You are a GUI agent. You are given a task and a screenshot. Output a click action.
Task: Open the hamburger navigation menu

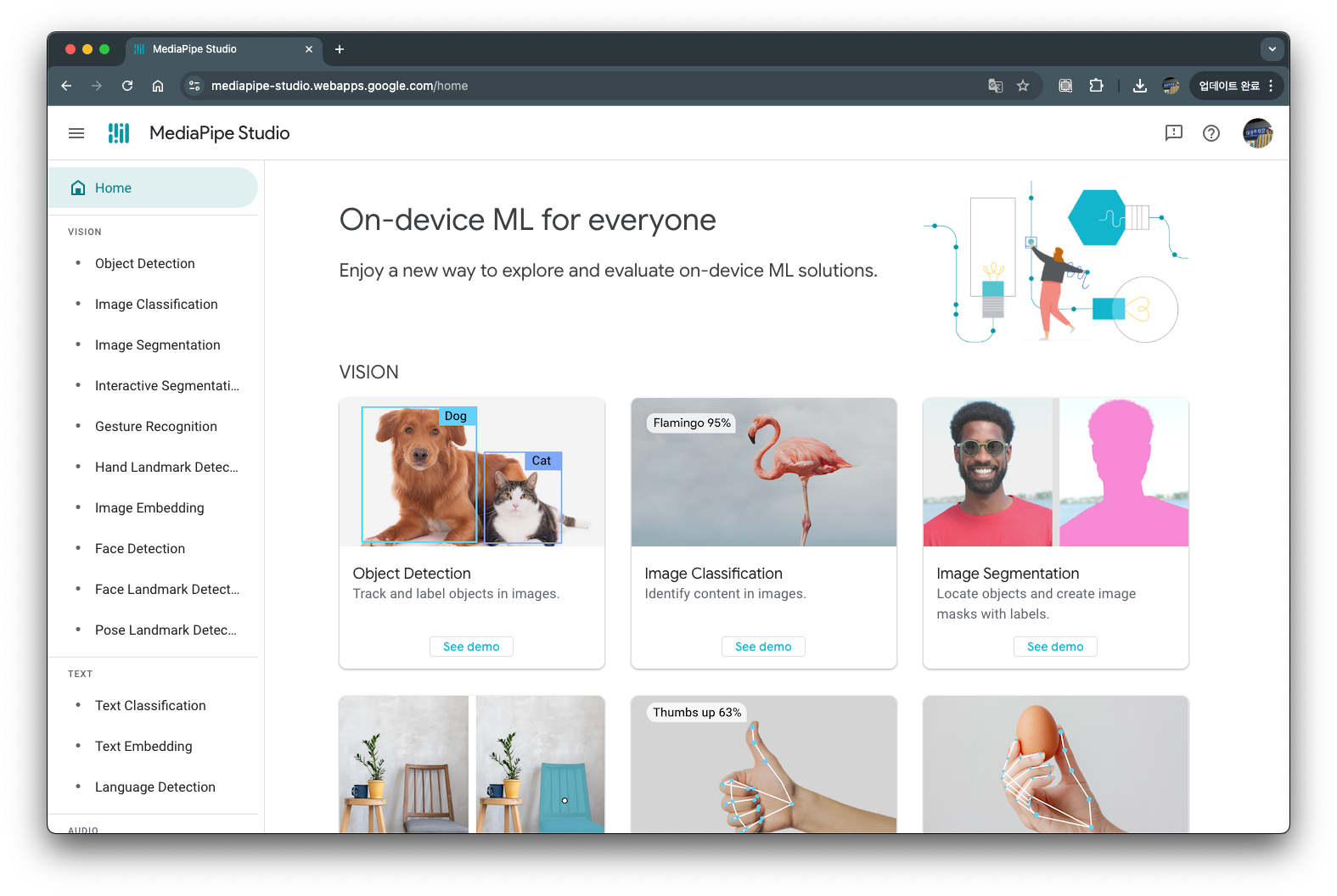76,133
